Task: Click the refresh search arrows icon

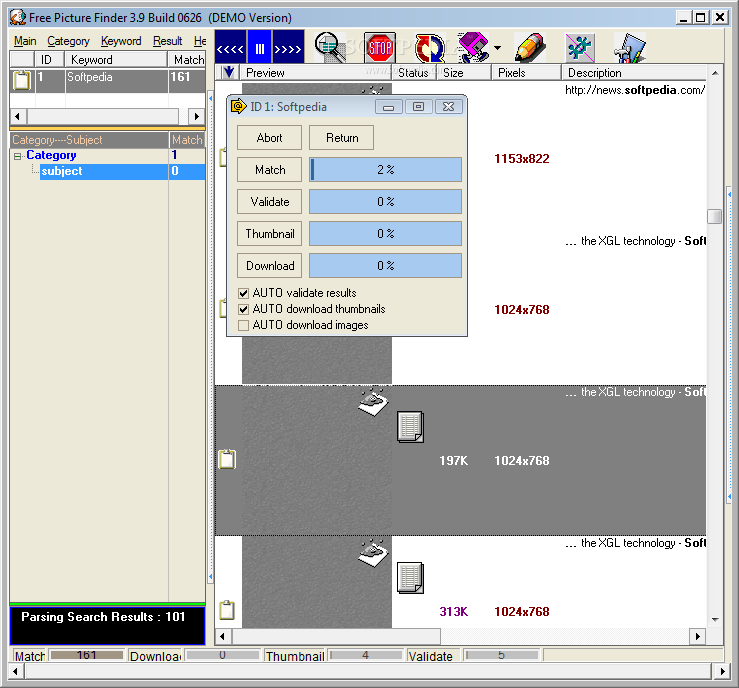Action: point(429,47)
